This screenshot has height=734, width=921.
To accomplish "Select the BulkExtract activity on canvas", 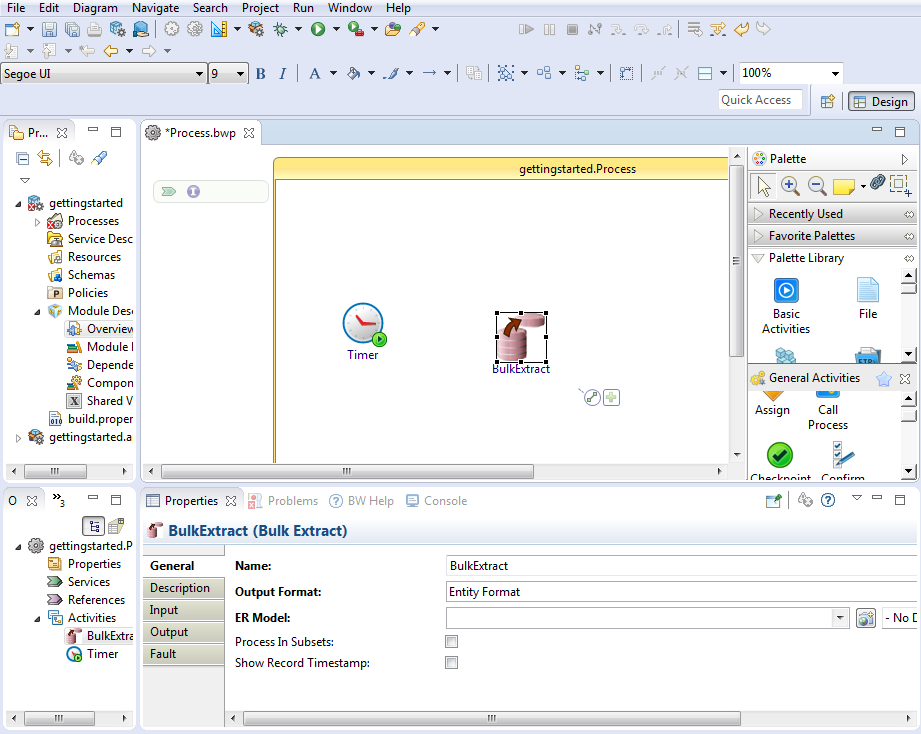I will [x=521, y=338].
